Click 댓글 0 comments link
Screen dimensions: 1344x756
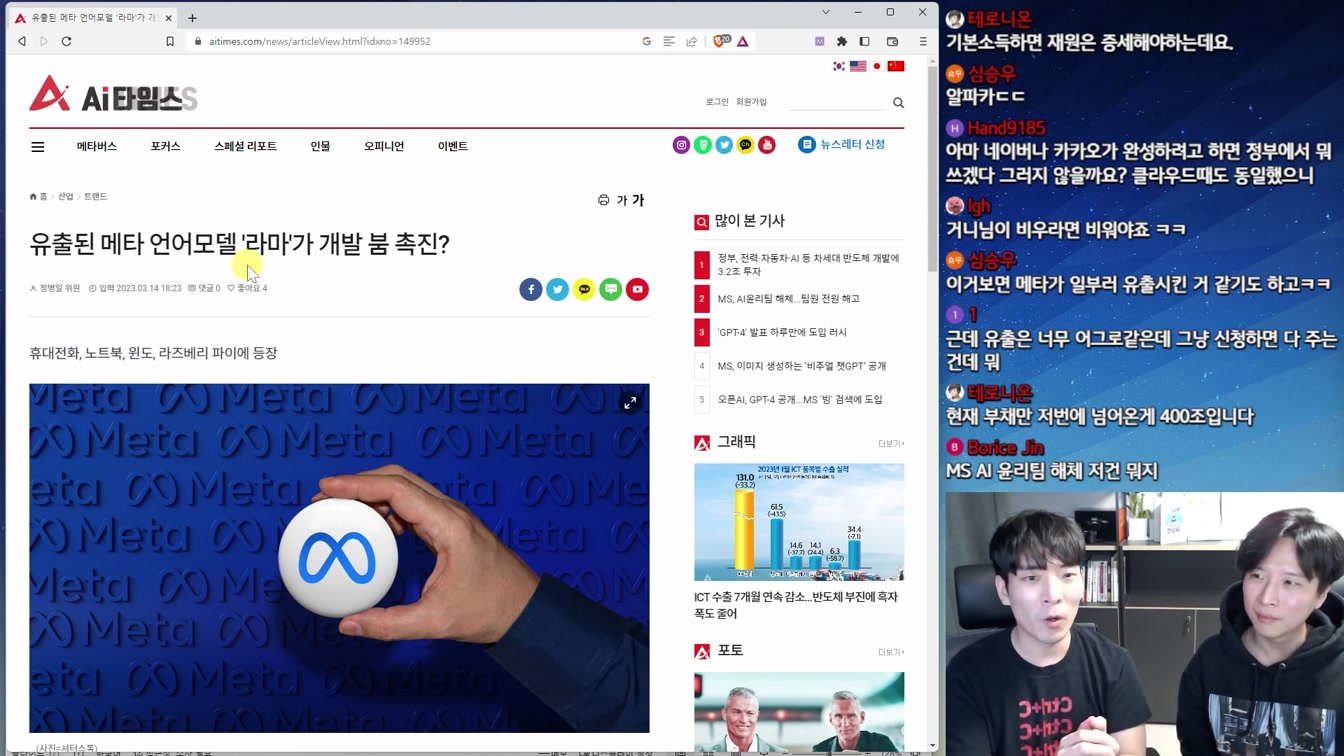[x=204, y=288]
